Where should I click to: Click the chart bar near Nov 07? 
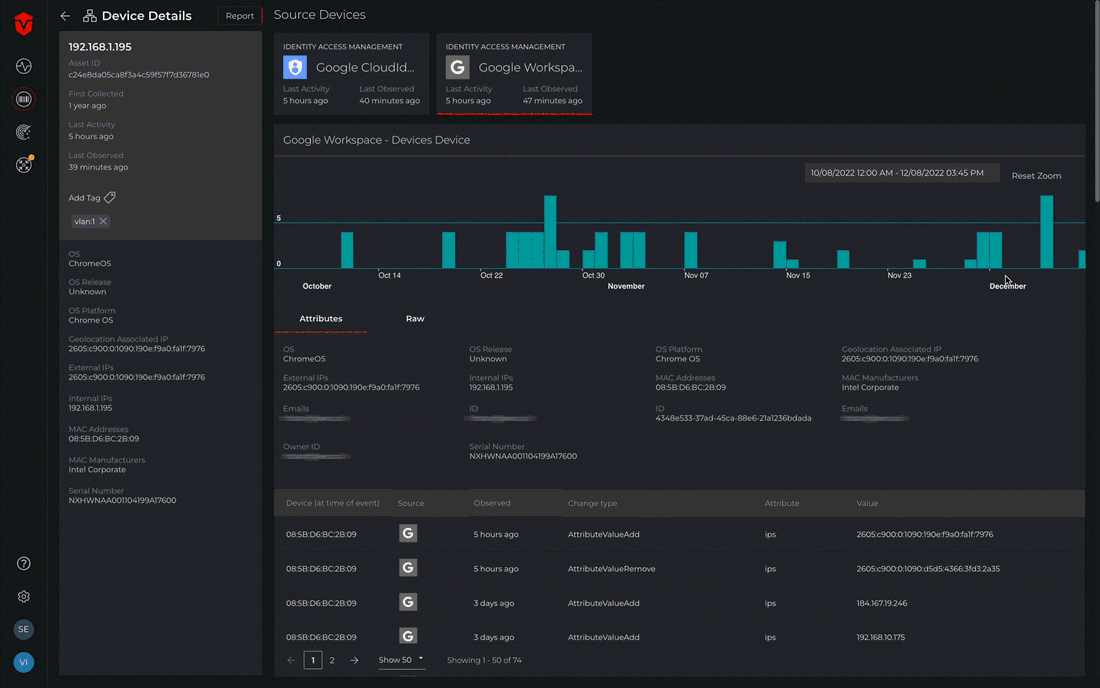[690, 250]
